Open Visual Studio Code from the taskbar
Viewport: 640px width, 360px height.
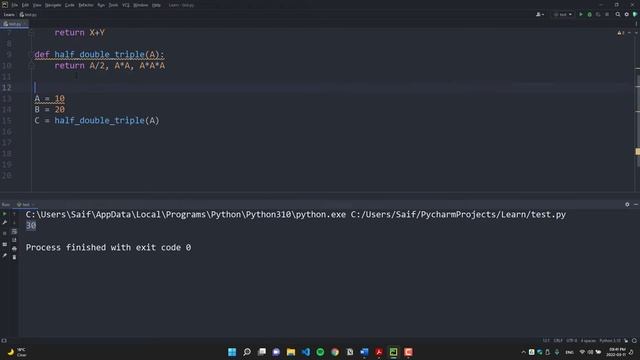click(x=306, y=352)
